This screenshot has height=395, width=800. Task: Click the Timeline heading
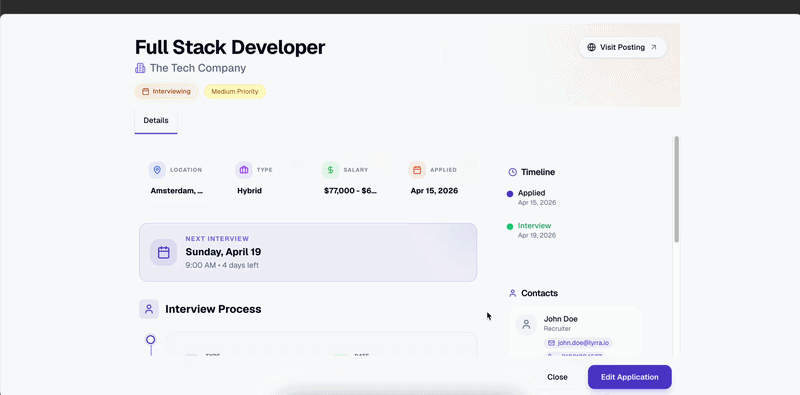538,172
